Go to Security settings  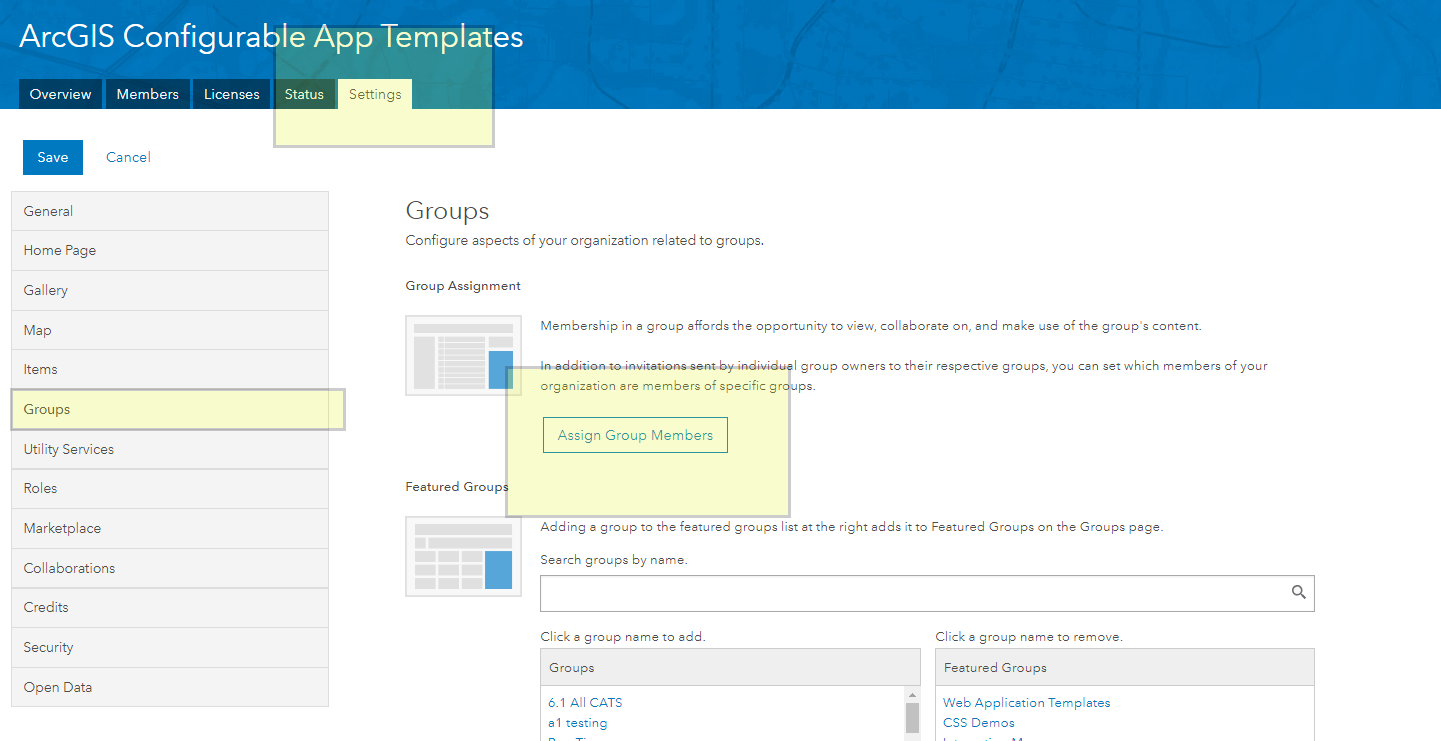pos(170,647)
